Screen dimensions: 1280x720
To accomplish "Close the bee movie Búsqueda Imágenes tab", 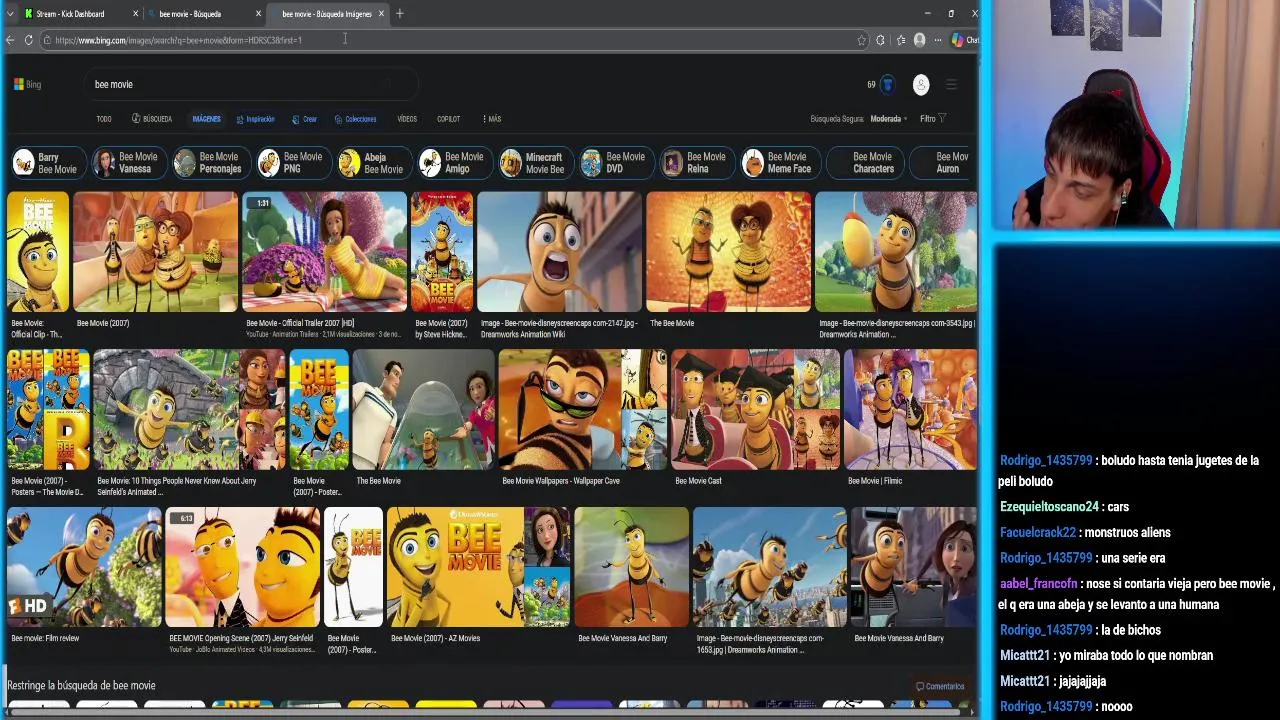I will coord(381,14).
